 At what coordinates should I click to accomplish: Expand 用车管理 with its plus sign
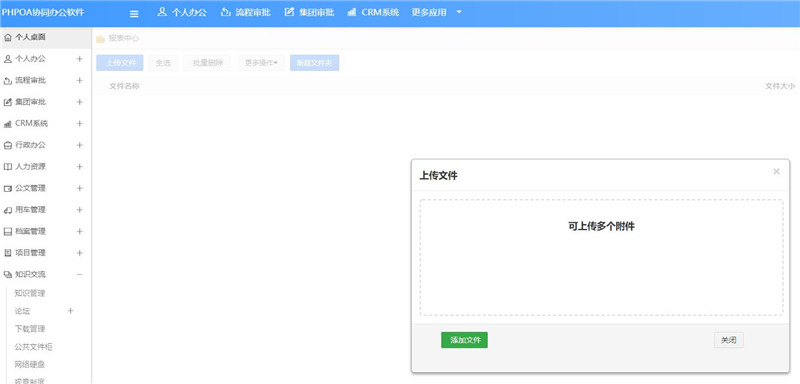click(80, 210)
